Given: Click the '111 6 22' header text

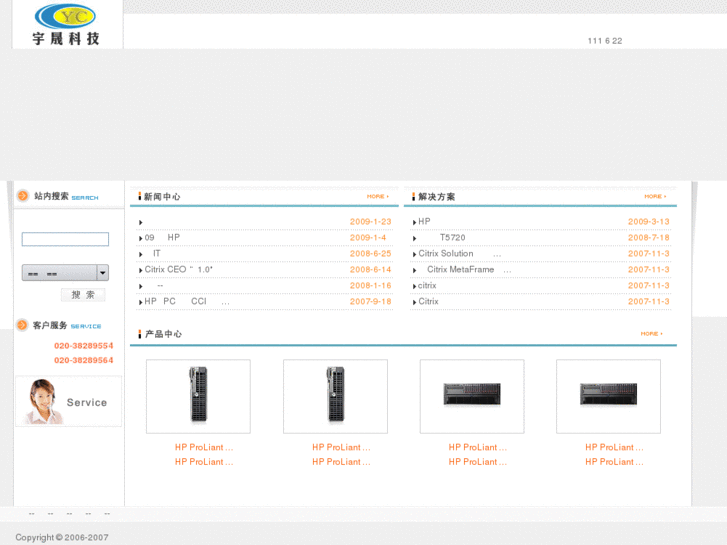Looking at the screenshot, I should [605, 41].
